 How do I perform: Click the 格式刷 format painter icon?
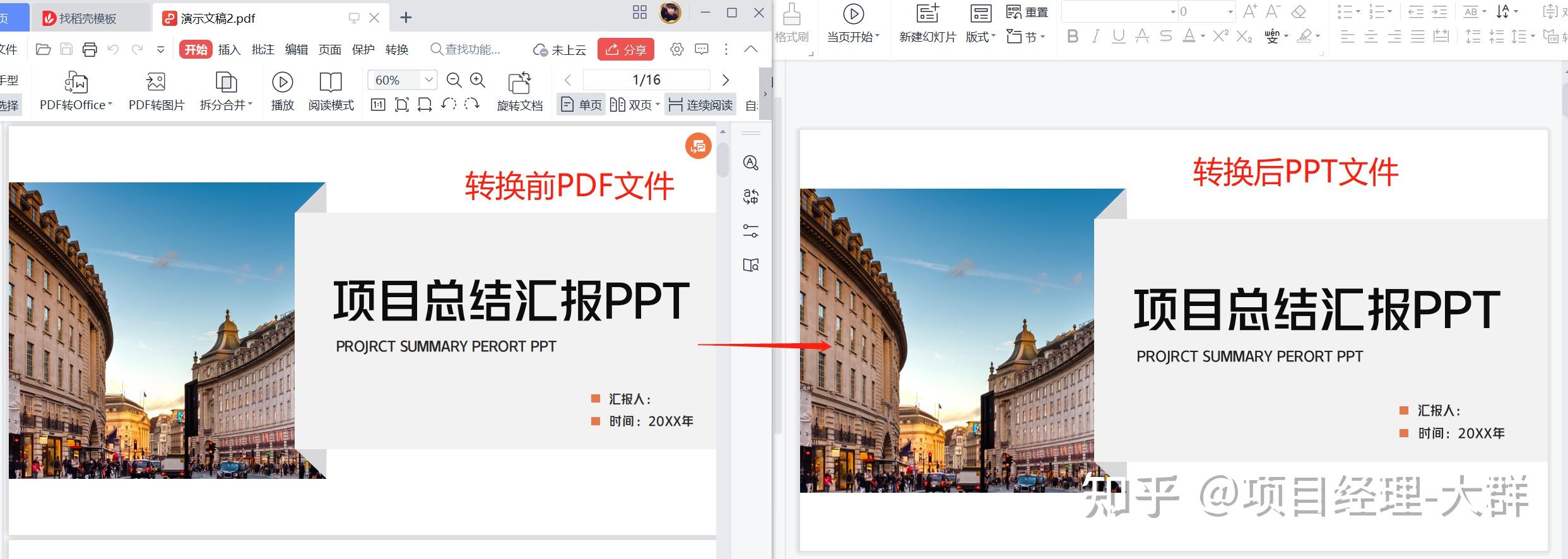click(x=791, y=14)
